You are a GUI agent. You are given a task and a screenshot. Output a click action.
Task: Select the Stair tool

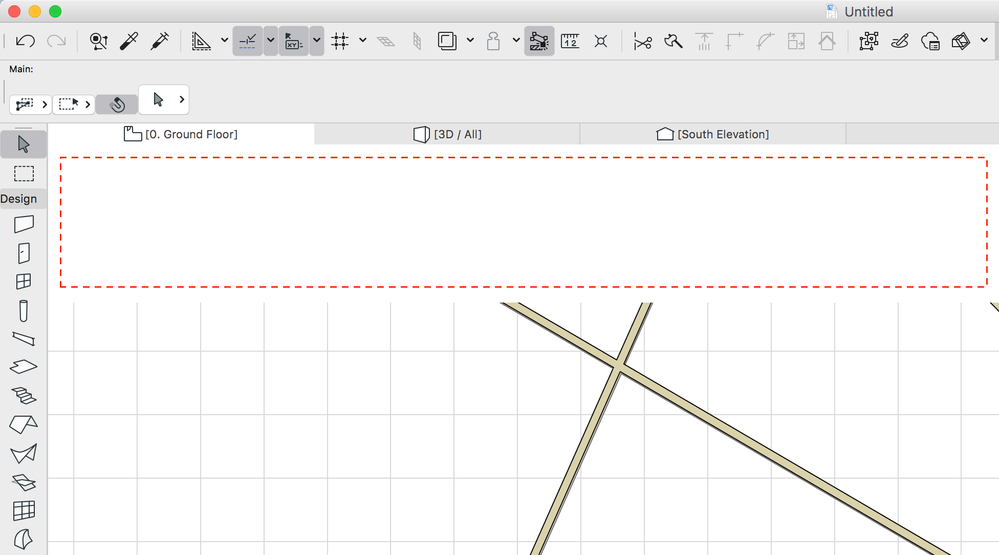tap(24, 396)
